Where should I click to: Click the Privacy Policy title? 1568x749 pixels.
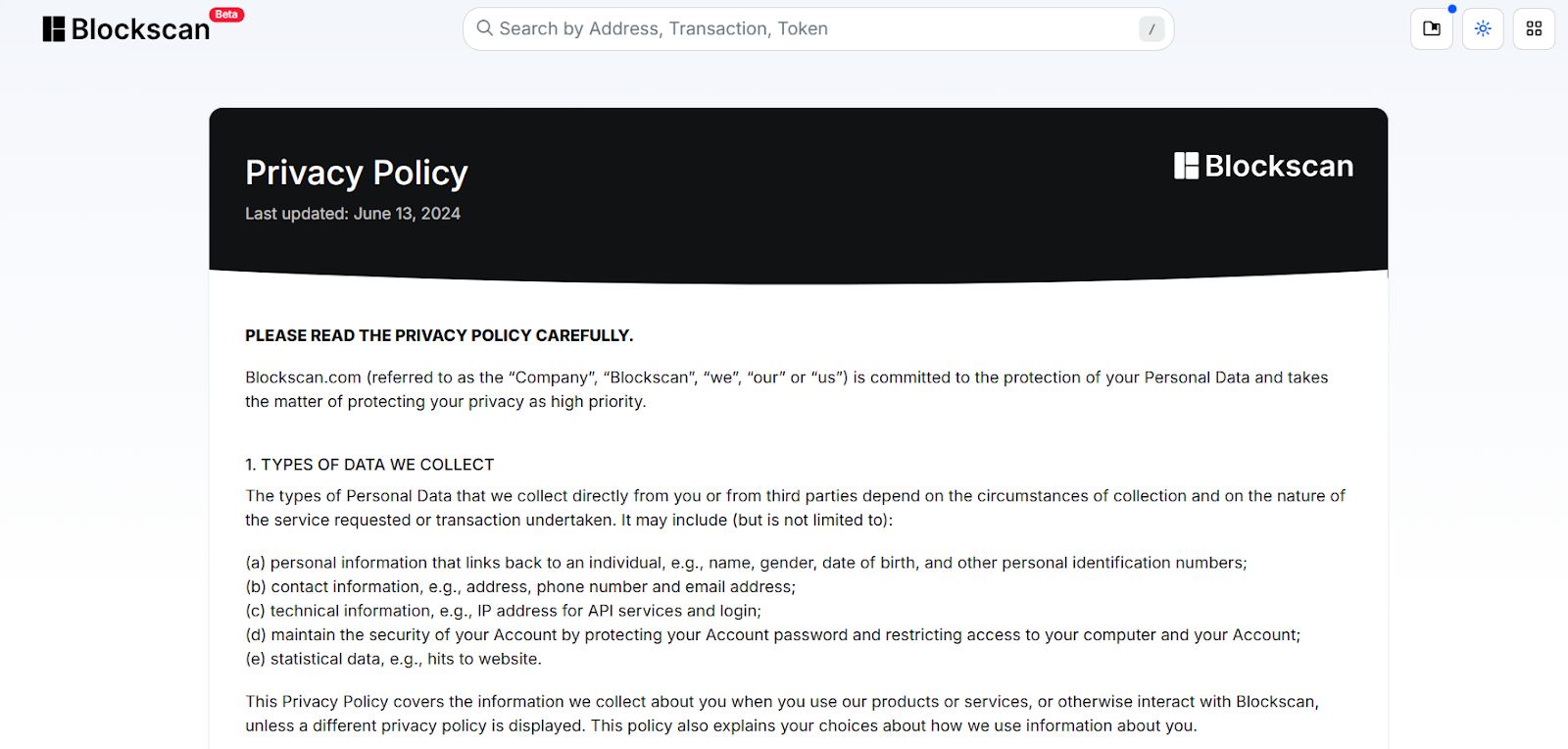357,173
